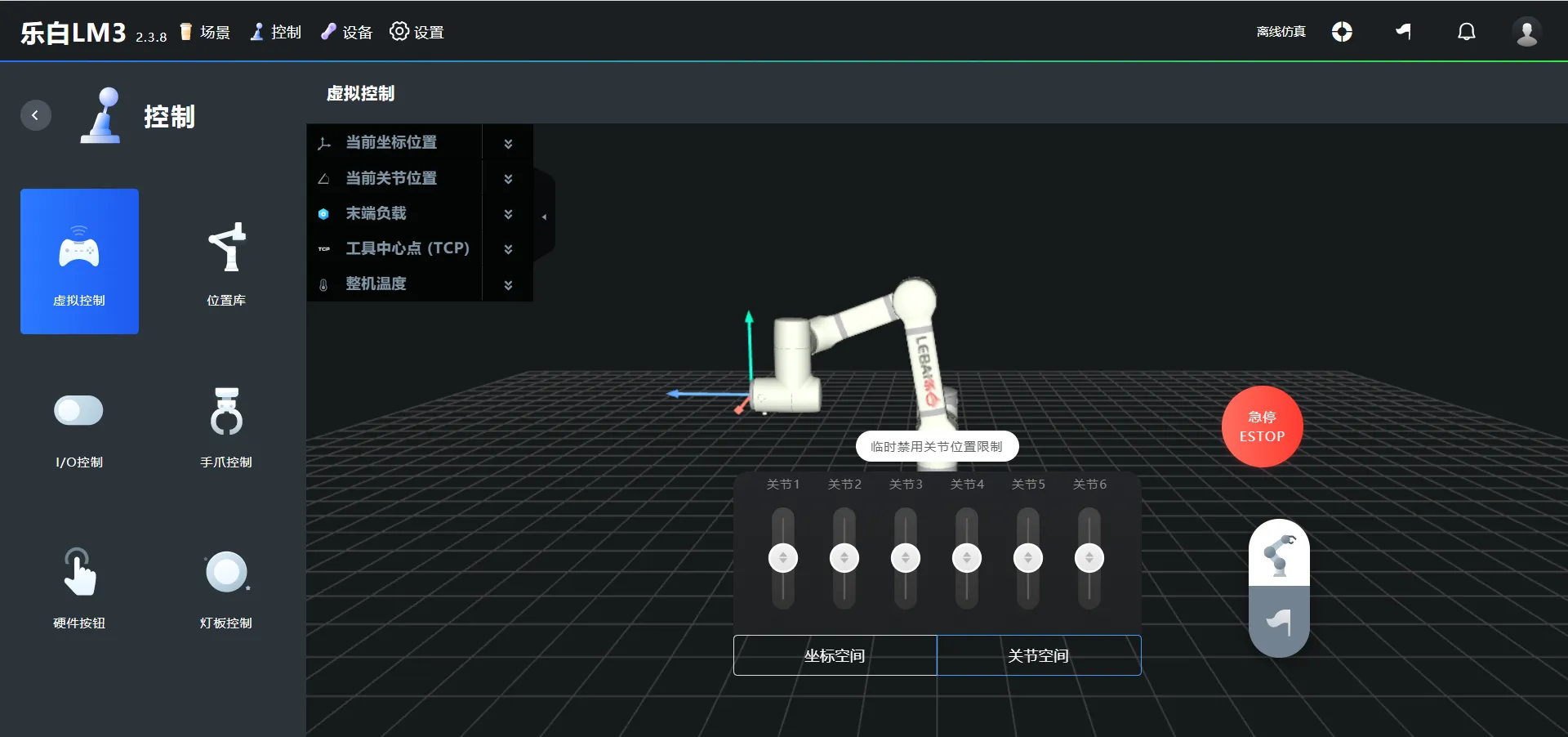Image resolution: width=1568 pixels, height=737 pixels.
Task: Open the I/O控制 panel
Action: tap(79, 425)
